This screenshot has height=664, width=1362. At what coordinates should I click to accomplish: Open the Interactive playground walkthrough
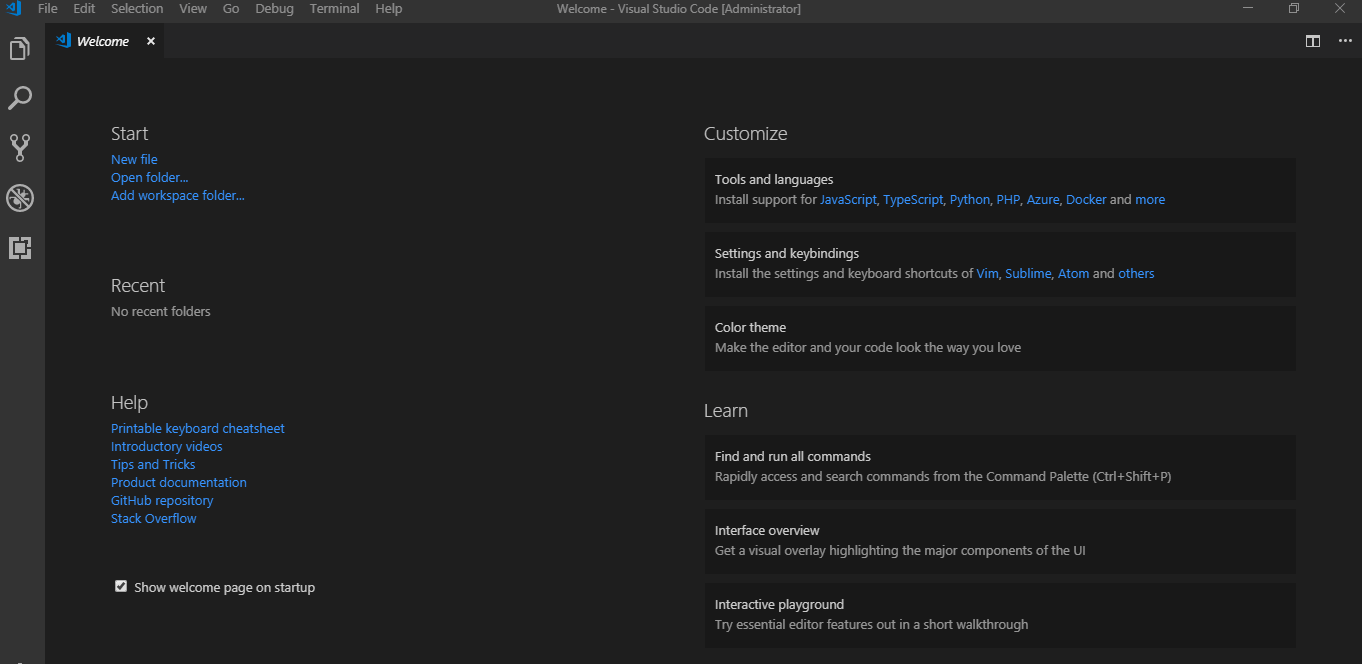[779, 604]
